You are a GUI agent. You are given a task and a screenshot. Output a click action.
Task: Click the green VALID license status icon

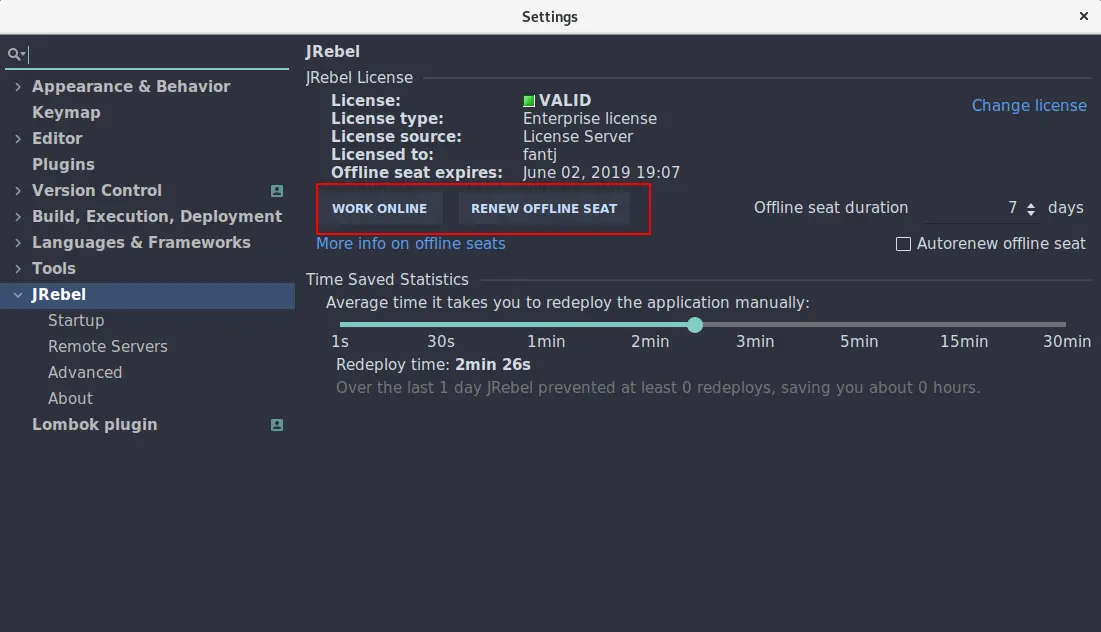pyautogui.click(x=529, y=101)
